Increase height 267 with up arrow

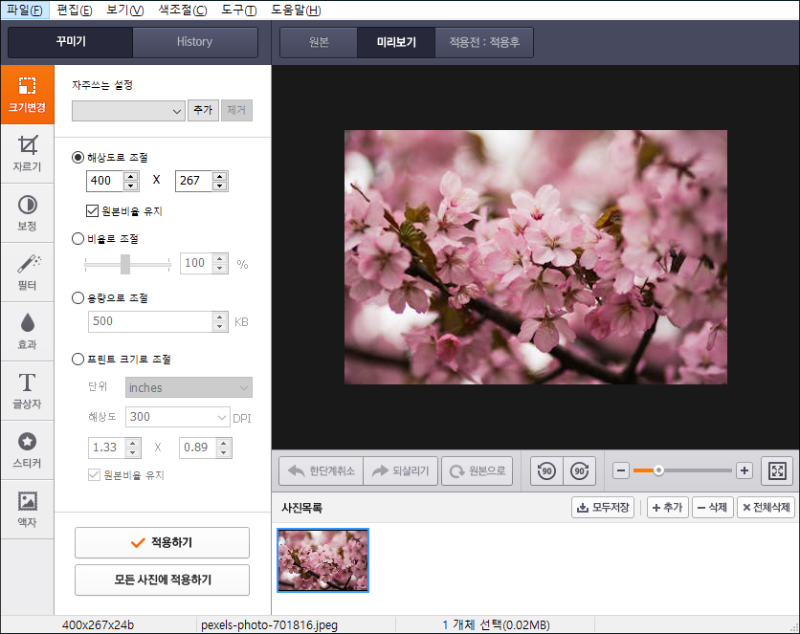click(220, 176)
